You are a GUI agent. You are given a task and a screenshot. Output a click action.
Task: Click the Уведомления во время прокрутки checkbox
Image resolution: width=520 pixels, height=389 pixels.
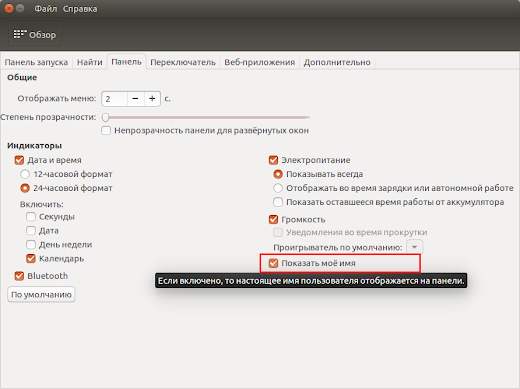click(278, 232)
